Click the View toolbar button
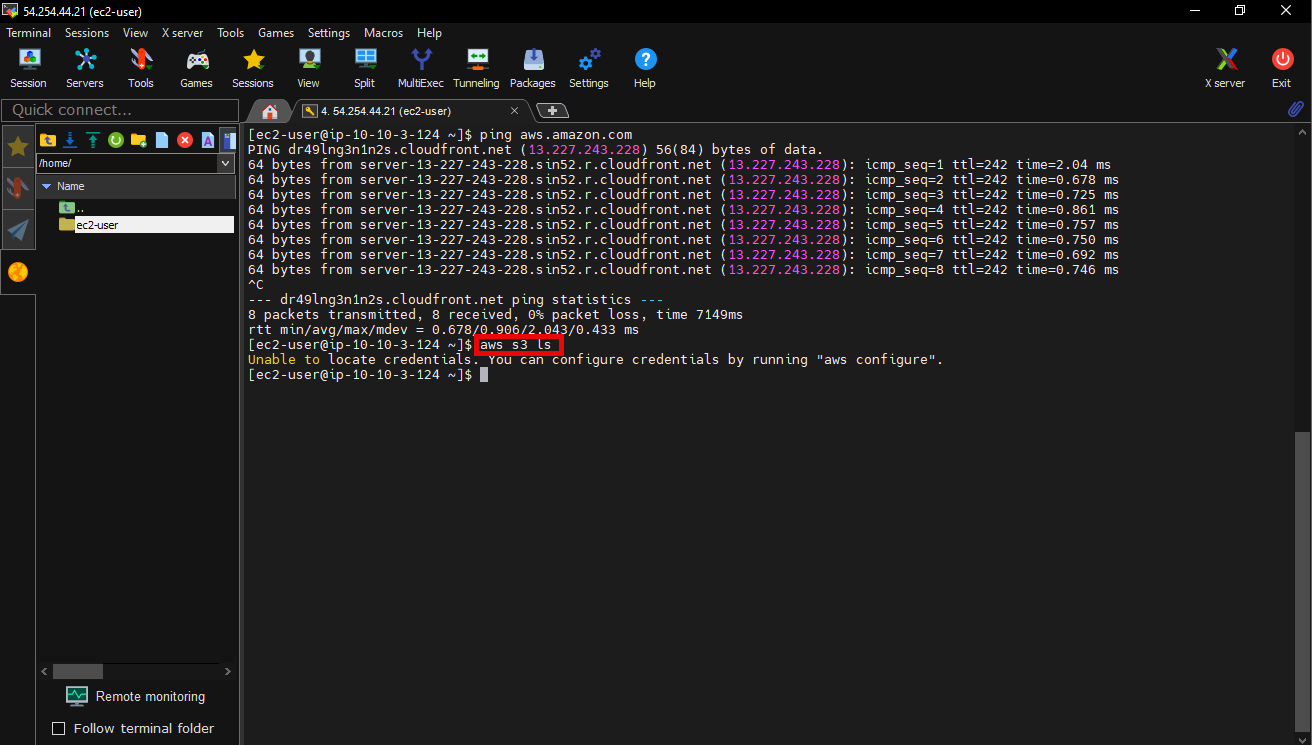Viewport: 1312px width, 745px height. point(309,68)
